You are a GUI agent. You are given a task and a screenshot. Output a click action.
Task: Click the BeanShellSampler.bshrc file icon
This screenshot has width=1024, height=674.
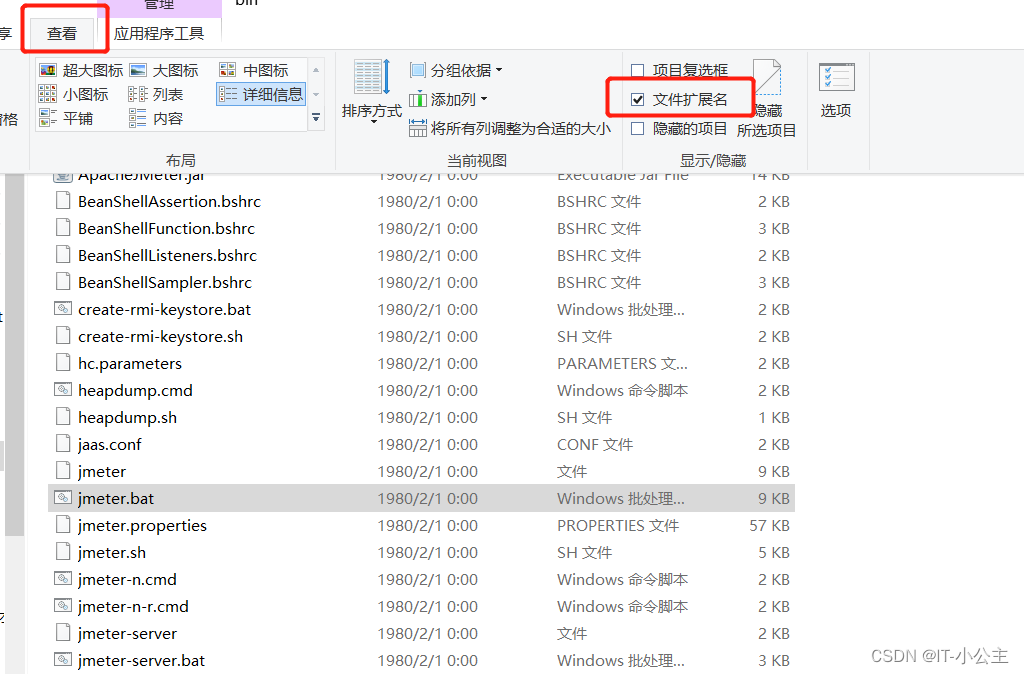pyautogui.click(x=63, y=281)
